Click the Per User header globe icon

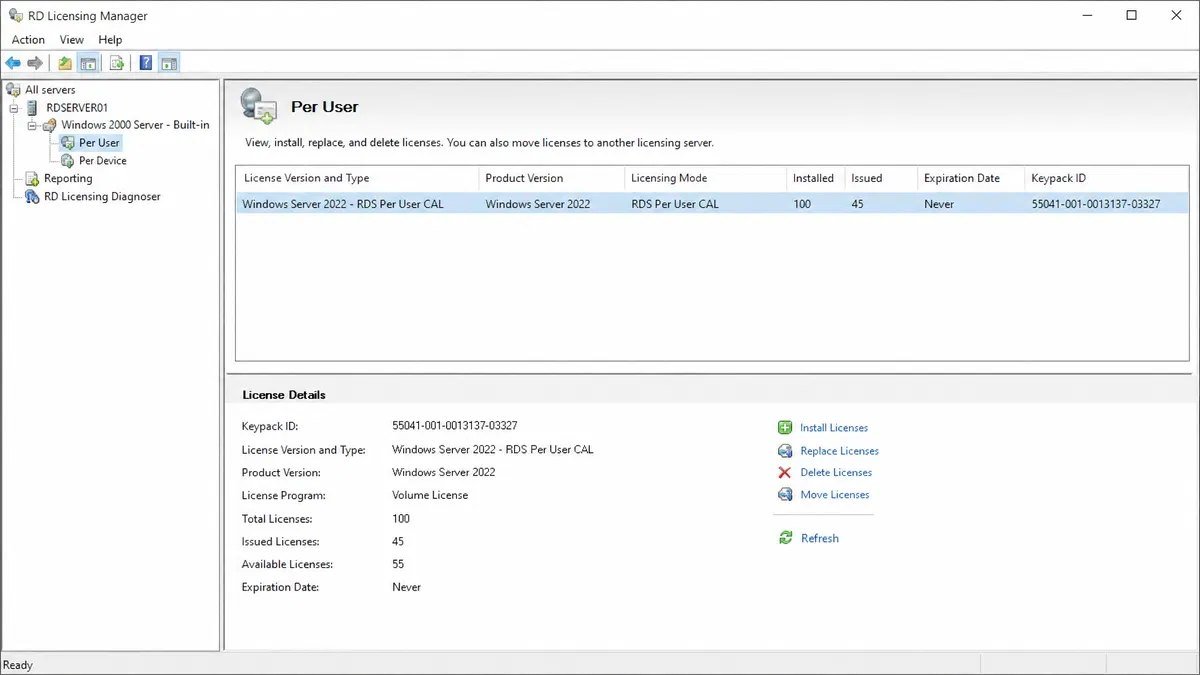pos(259,106)
